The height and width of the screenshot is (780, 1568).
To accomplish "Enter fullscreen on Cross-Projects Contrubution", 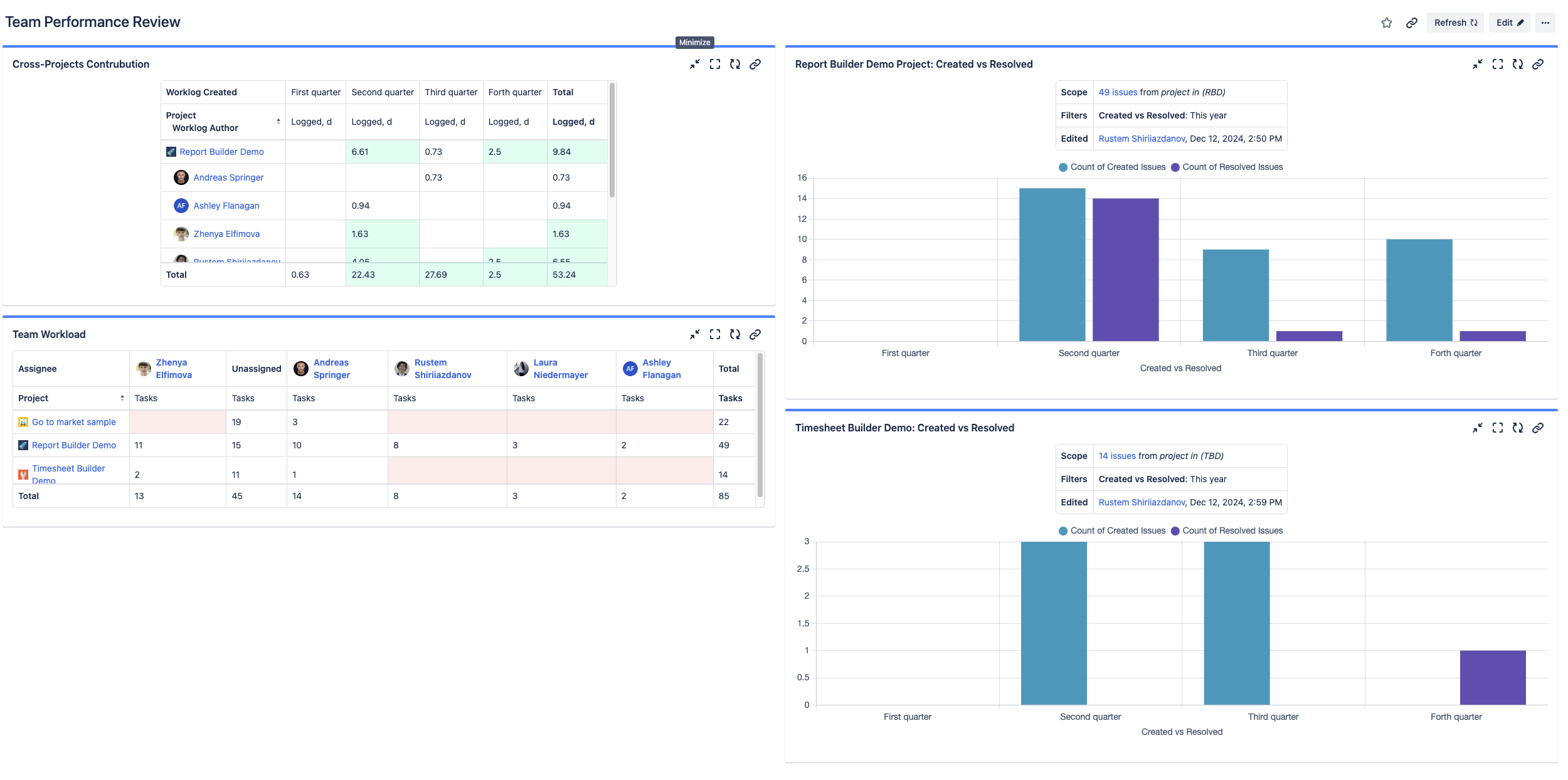I will coord(714,64).
